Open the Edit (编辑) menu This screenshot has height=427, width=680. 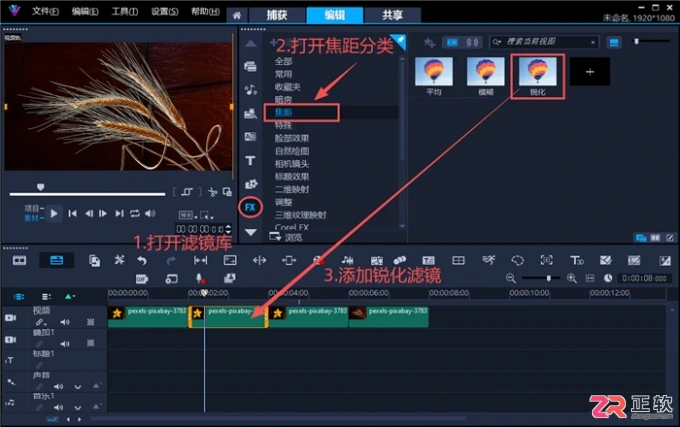coord(85,11)
